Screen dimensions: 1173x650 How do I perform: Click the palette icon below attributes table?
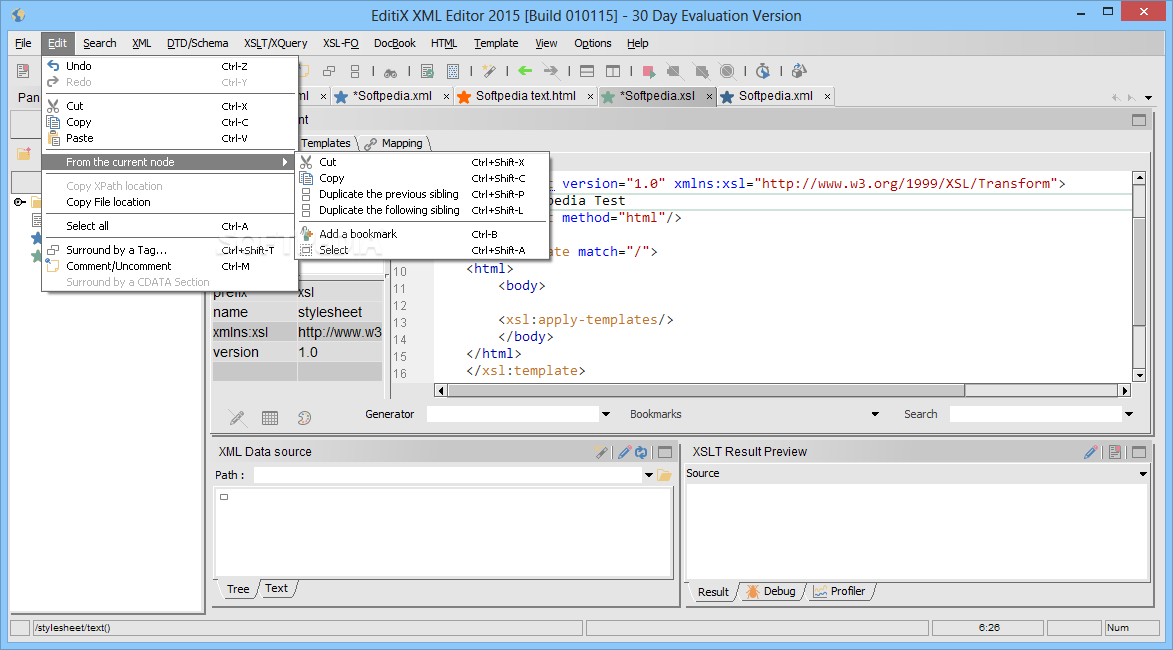pyautogui.click(x=304, y=418)
